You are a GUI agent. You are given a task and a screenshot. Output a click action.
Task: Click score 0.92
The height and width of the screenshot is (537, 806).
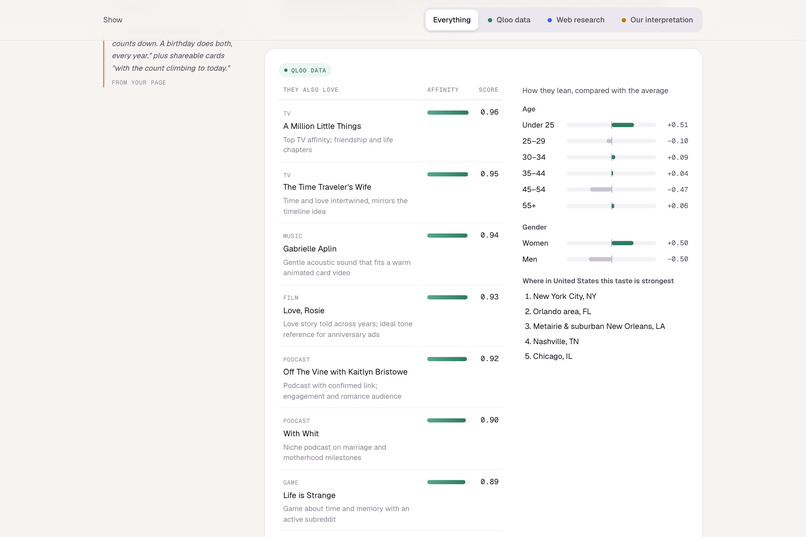(x=489, y=358)
